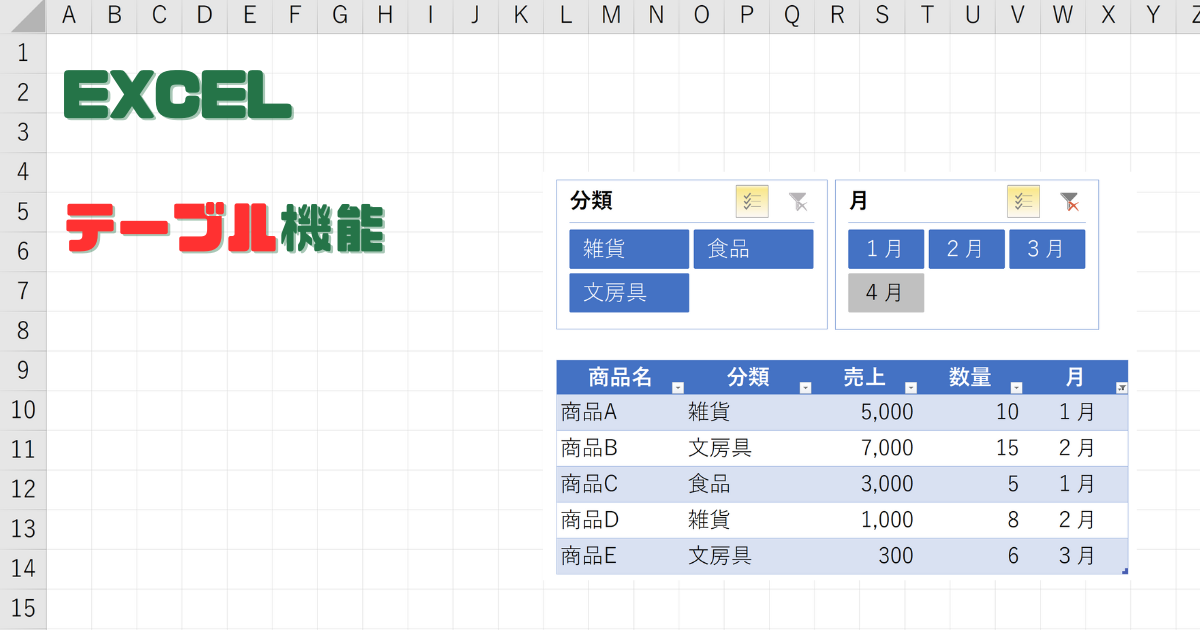
Task: Toggle the 3月 slicer button
Action: [x=1046, y=249]
